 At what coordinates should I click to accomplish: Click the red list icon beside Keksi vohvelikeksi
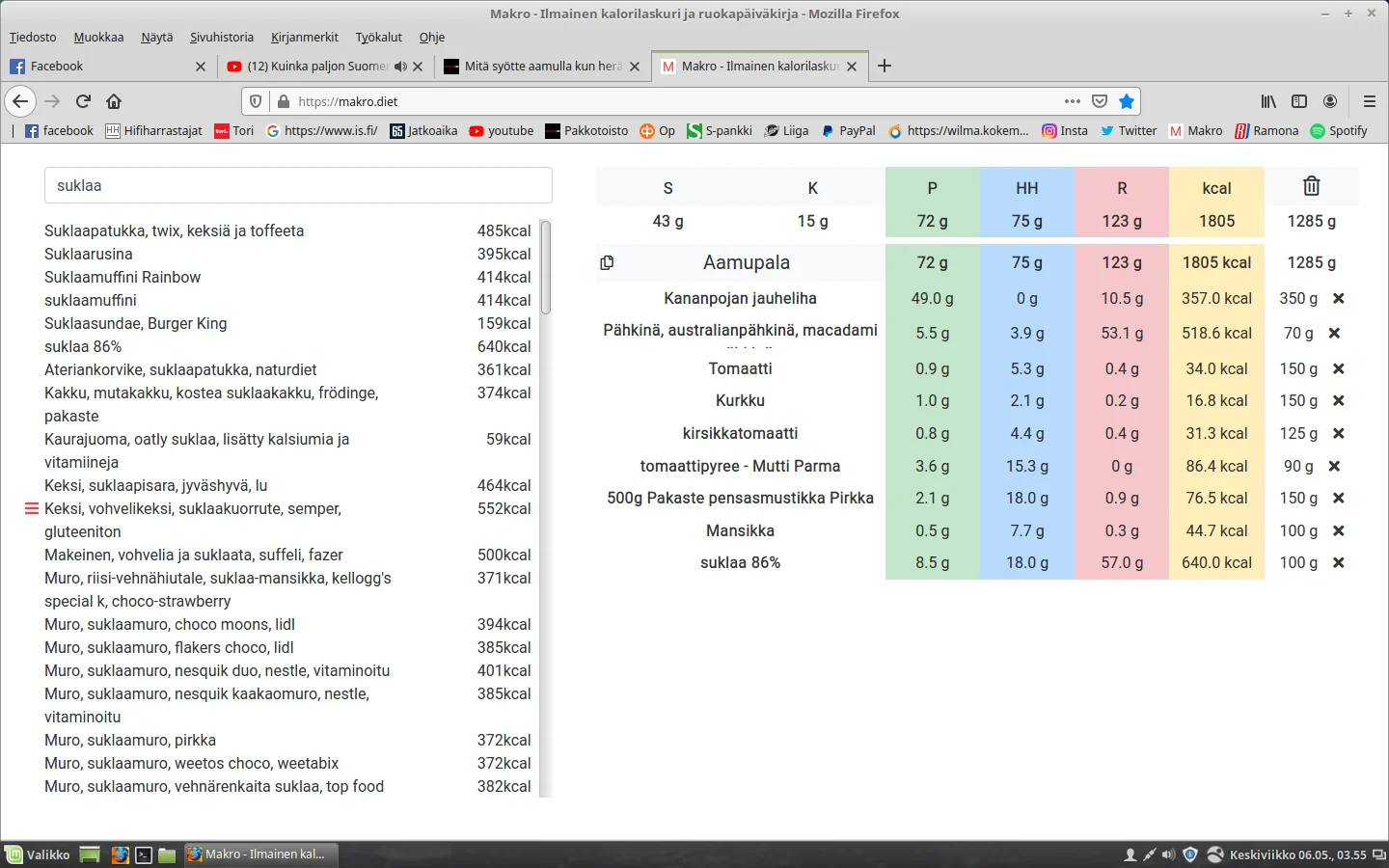[31, 509]
